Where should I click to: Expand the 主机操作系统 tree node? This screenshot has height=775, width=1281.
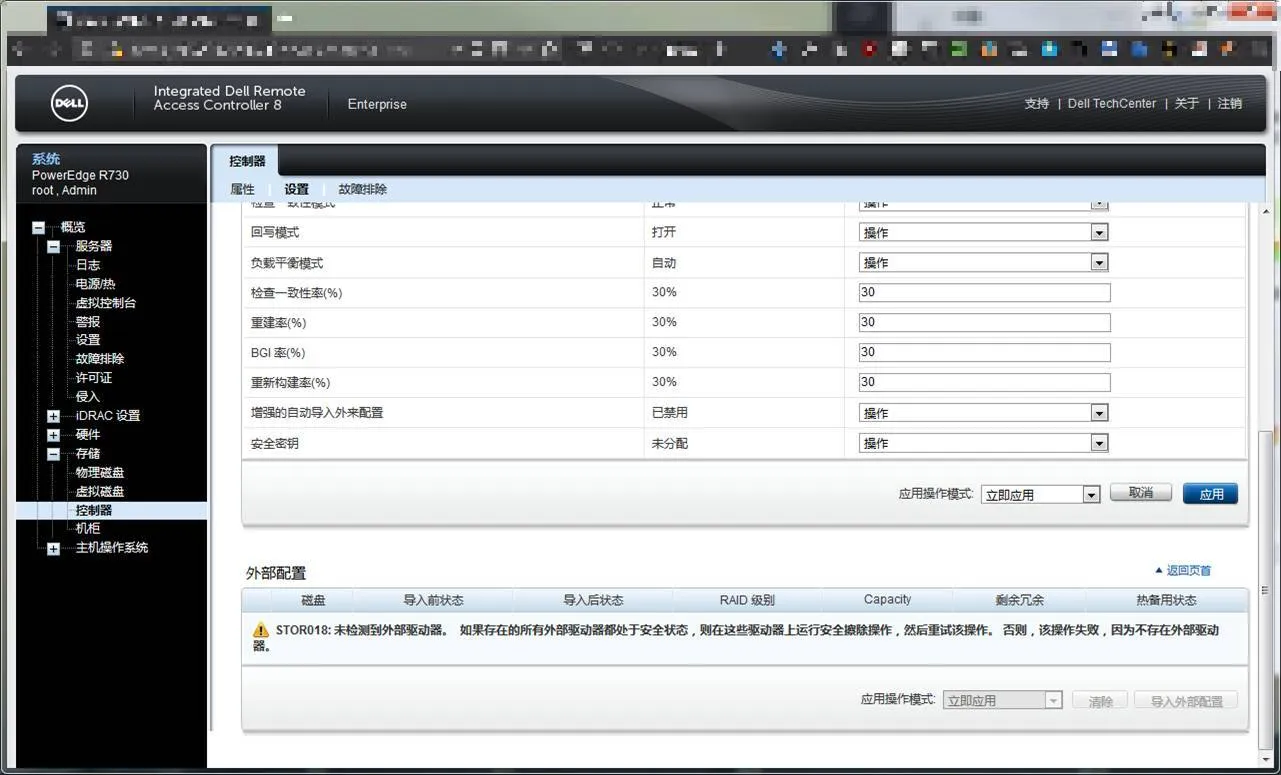(53, 548)
